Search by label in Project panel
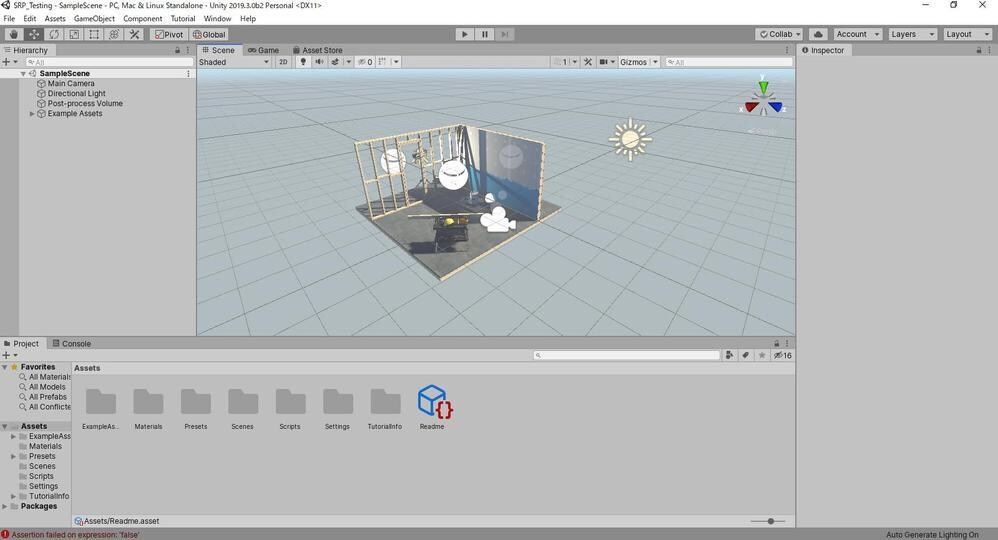Screen dimensions: 998x540 [x=745, y=355]
